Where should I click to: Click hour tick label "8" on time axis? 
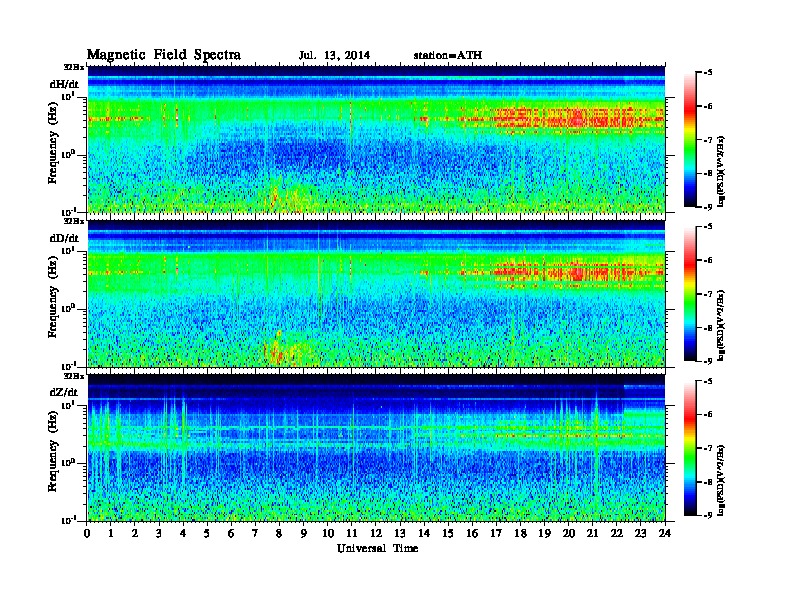pos(279,533)
